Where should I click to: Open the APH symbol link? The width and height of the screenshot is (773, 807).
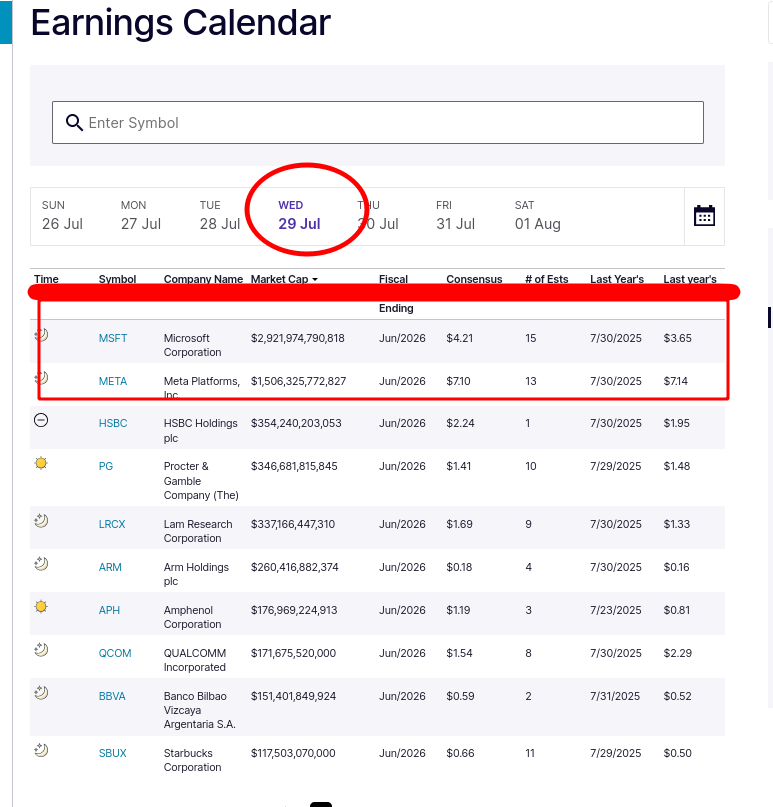coord(109,610)
